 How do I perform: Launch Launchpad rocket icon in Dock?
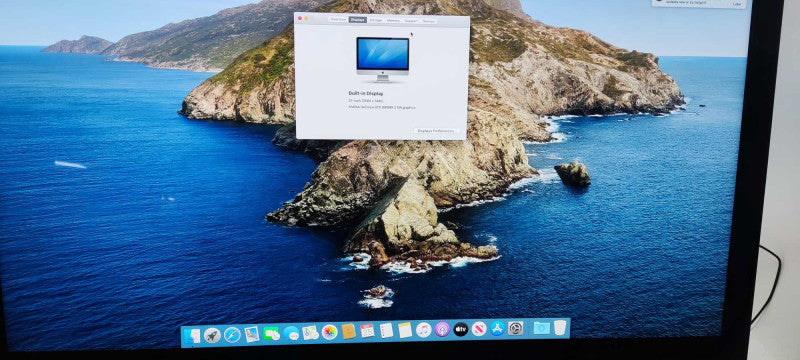212,335
